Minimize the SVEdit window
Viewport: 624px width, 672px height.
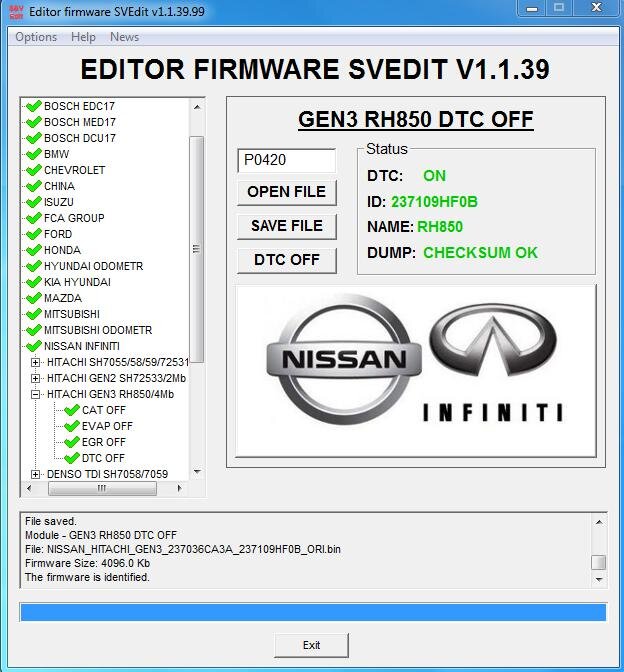click(532, 8)
